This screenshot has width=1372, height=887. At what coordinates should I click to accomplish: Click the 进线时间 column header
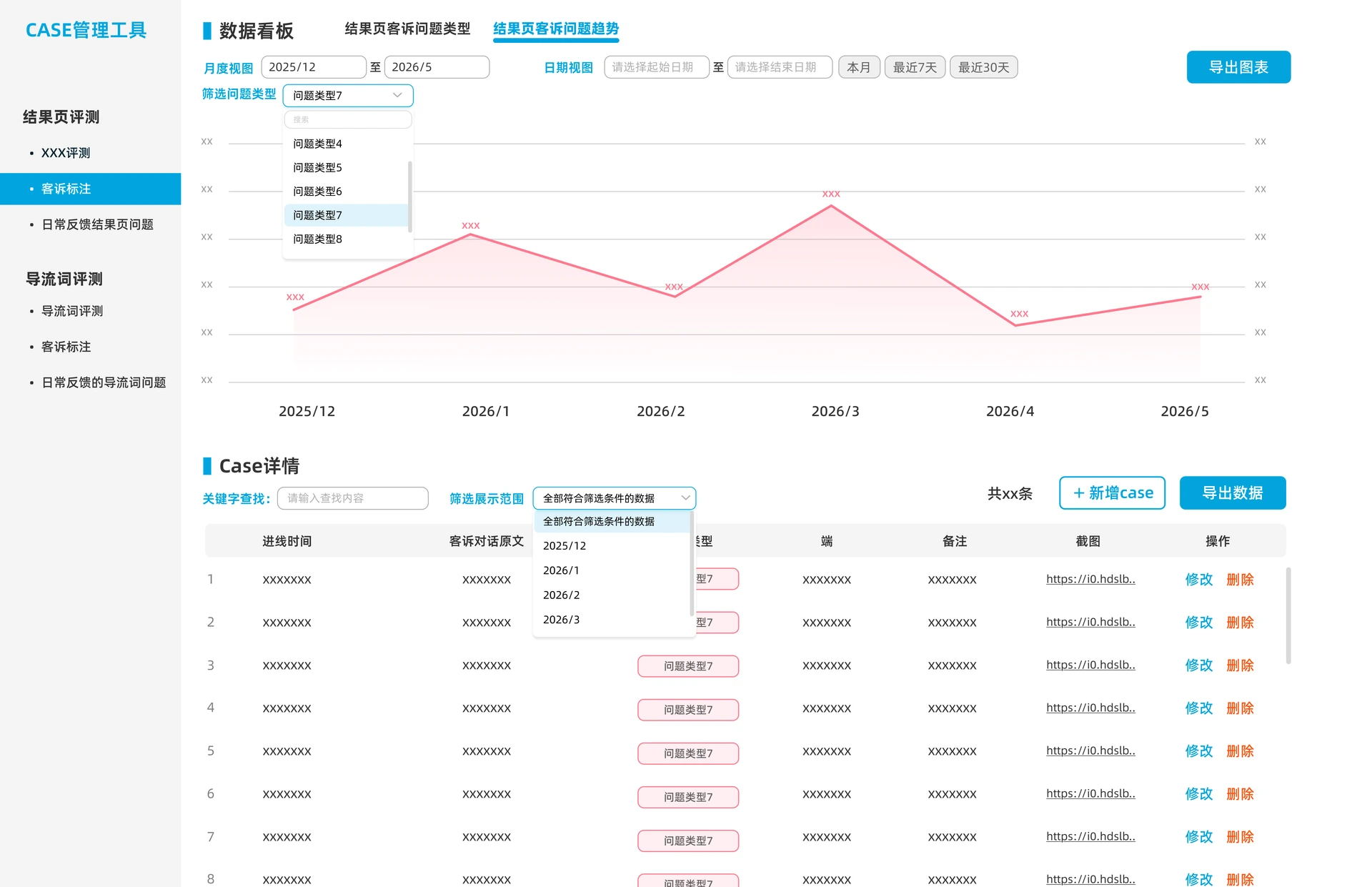[x=287, y=541]
